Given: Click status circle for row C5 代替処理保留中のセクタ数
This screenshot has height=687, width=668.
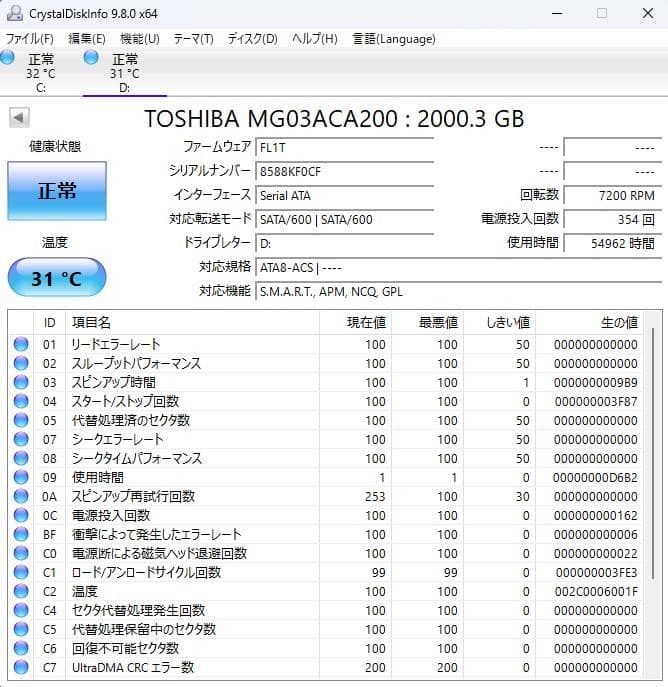Looking at the screenshot, I should pos(21,629).
